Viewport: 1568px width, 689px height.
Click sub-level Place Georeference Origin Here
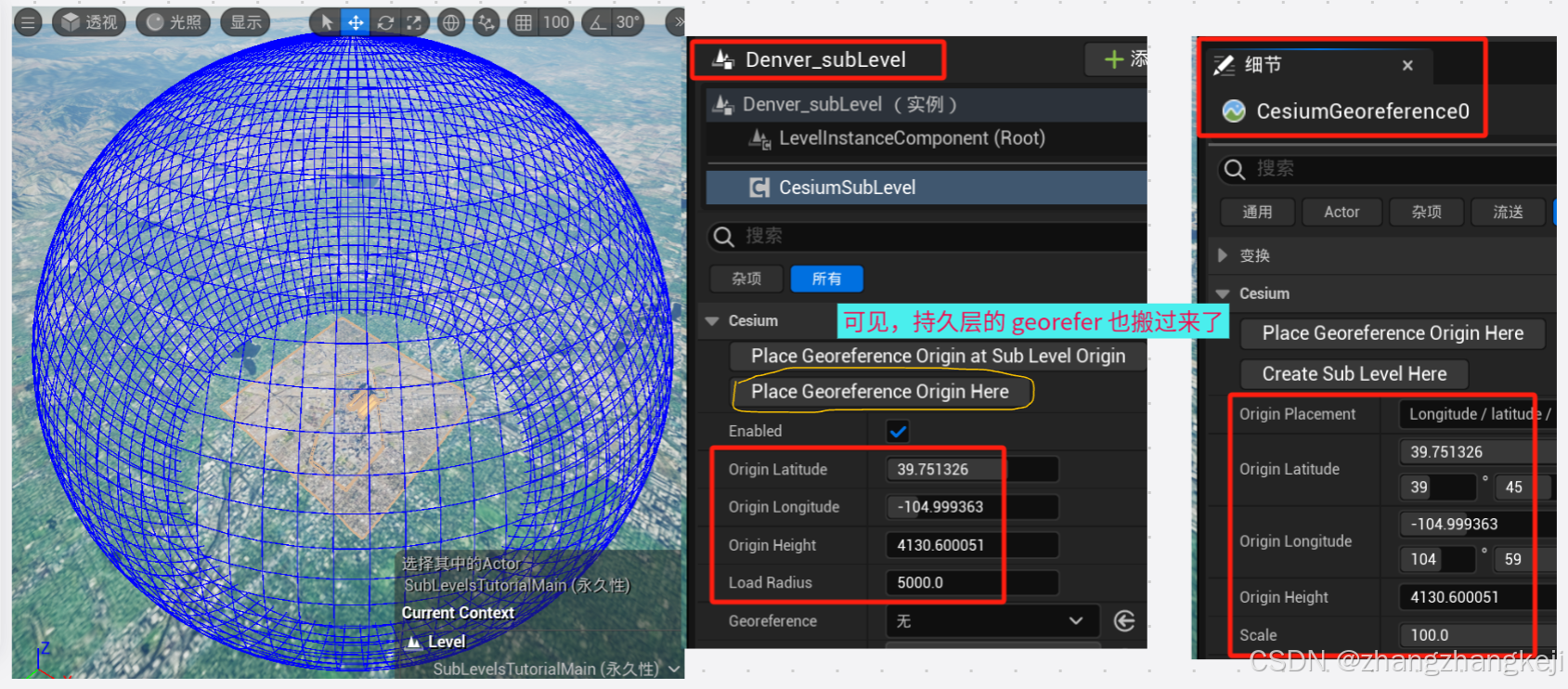click(x=880, y=392)
